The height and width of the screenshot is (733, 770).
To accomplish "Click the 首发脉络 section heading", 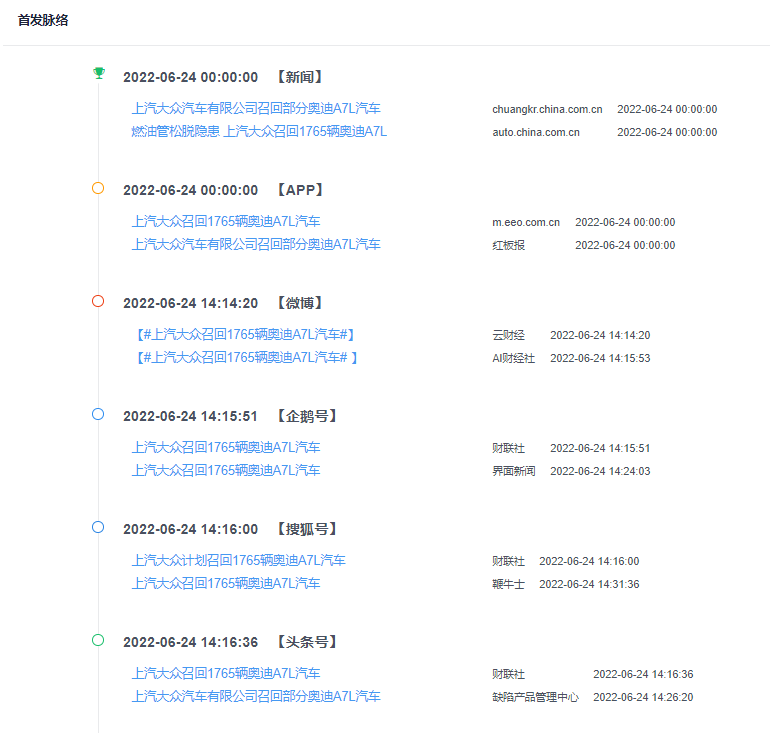I will point(43,20).
